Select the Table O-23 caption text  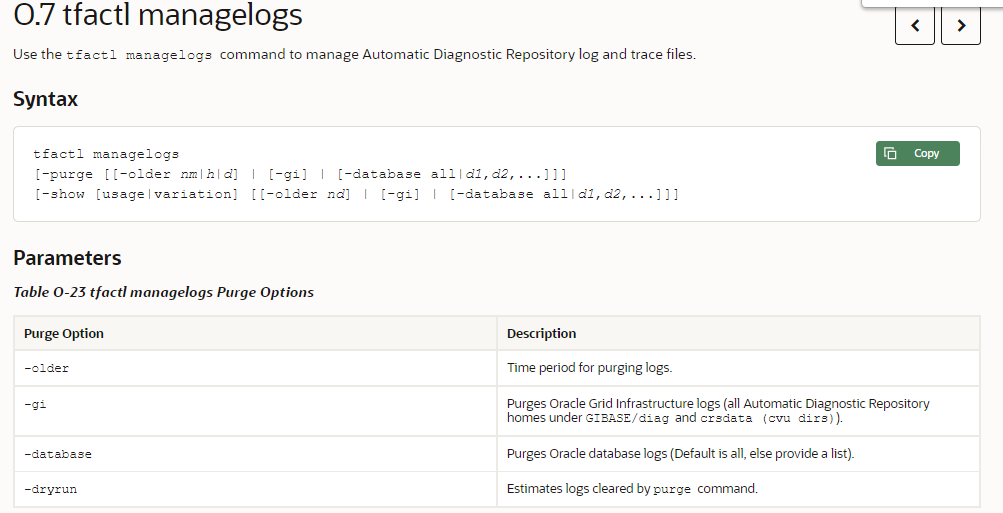163,292
